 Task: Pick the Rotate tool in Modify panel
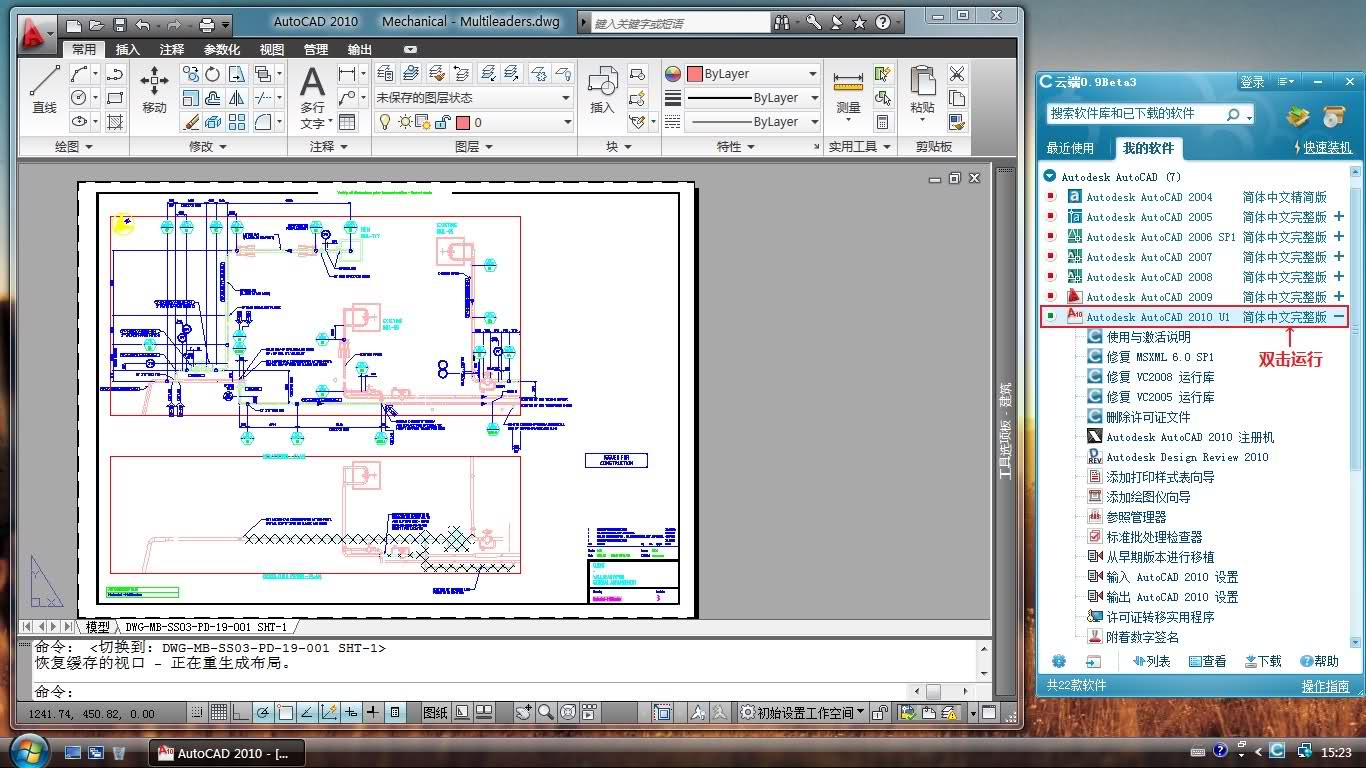click(x=213, y=74)
